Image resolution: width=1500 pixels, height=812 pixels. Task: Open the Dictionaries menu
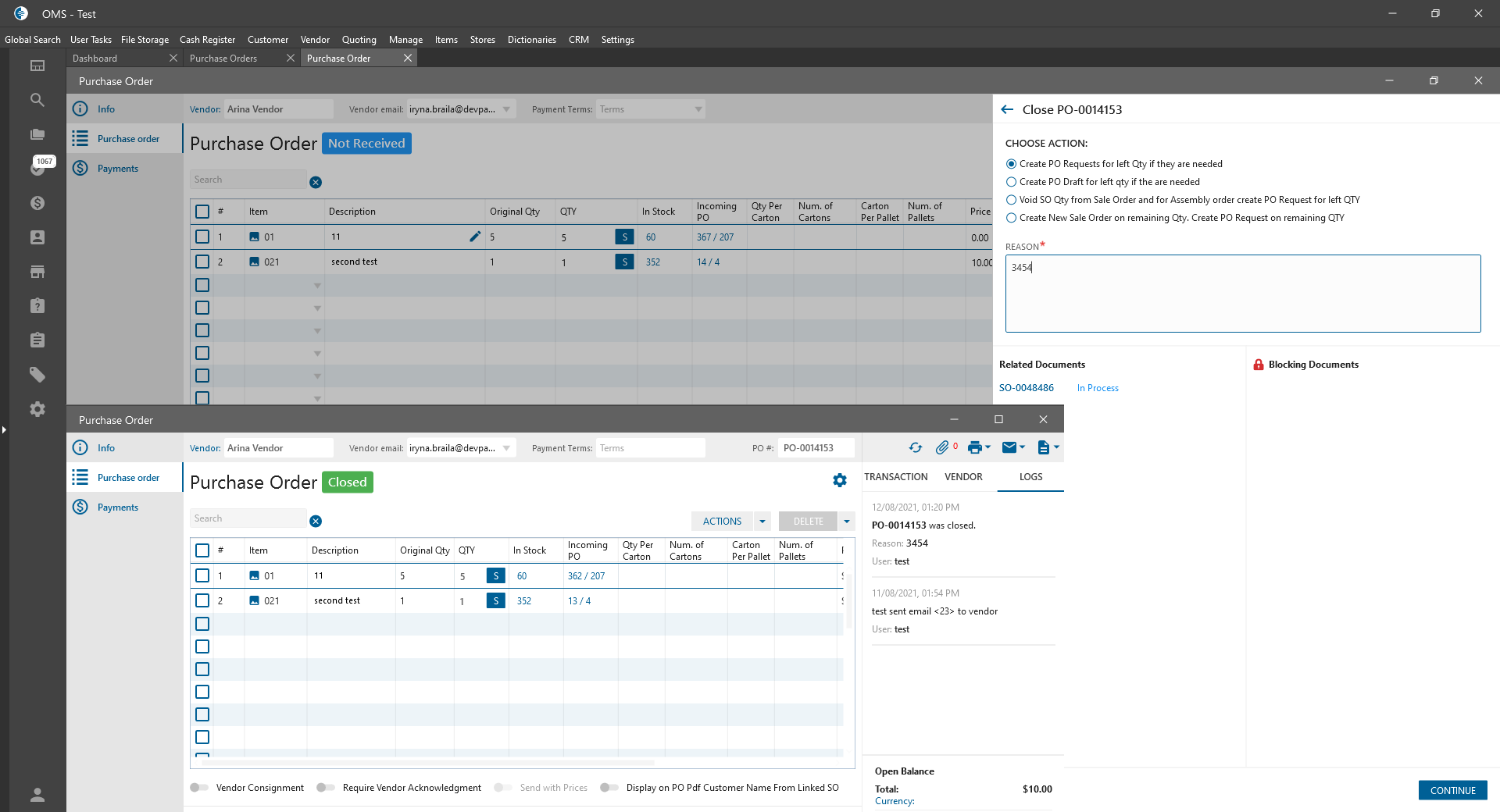tap(531, 40)
